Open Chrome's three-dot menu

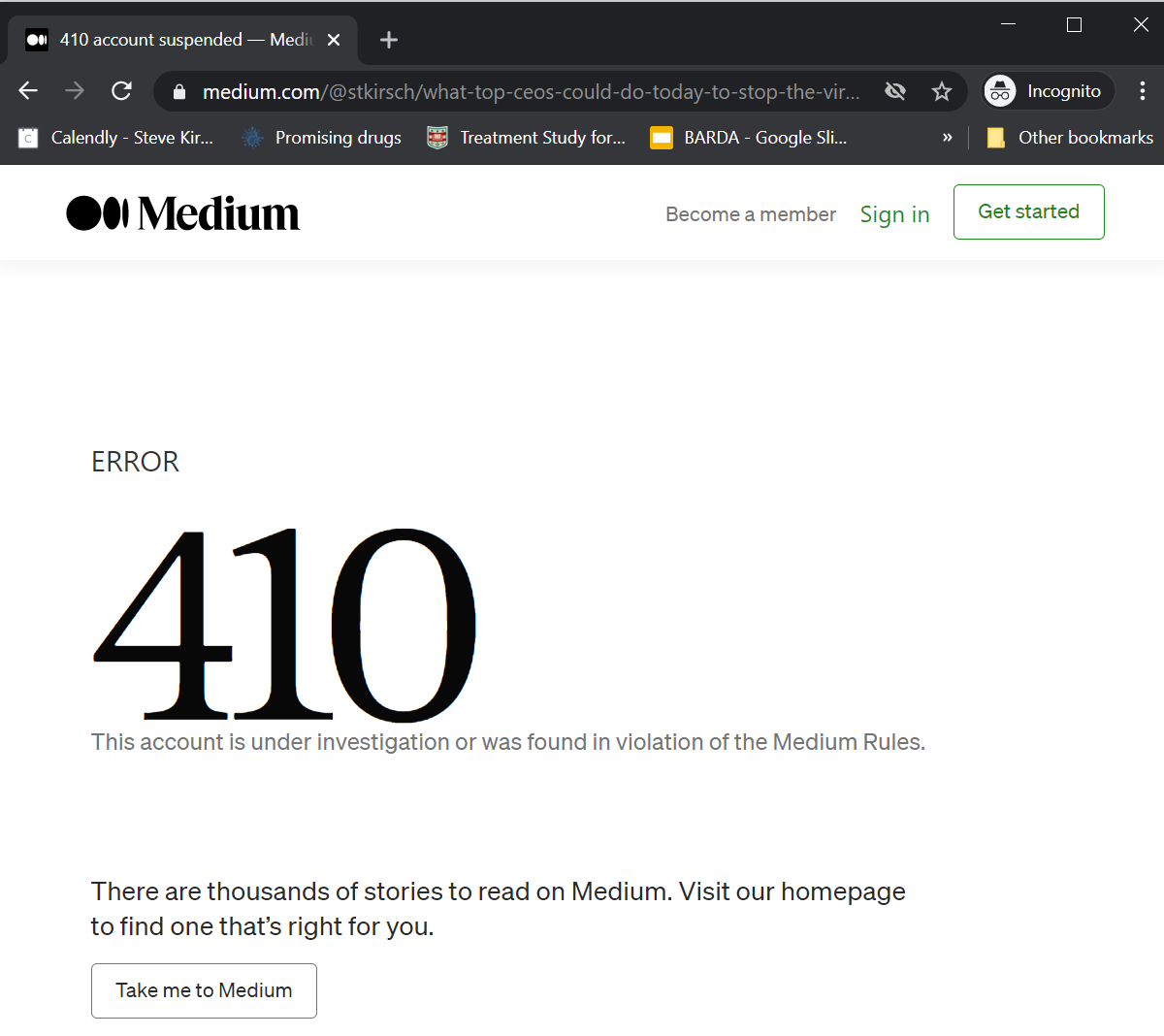coord(1143,91)
